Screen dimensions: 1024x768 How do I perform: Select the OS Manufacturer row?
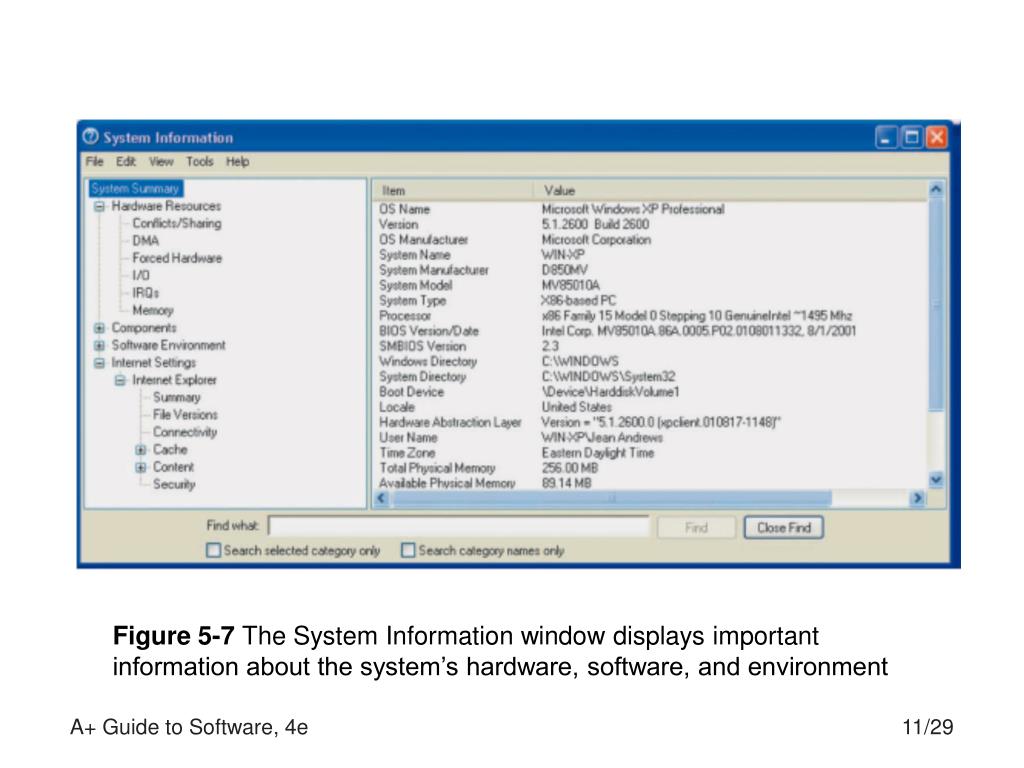[x=650, y=240]
